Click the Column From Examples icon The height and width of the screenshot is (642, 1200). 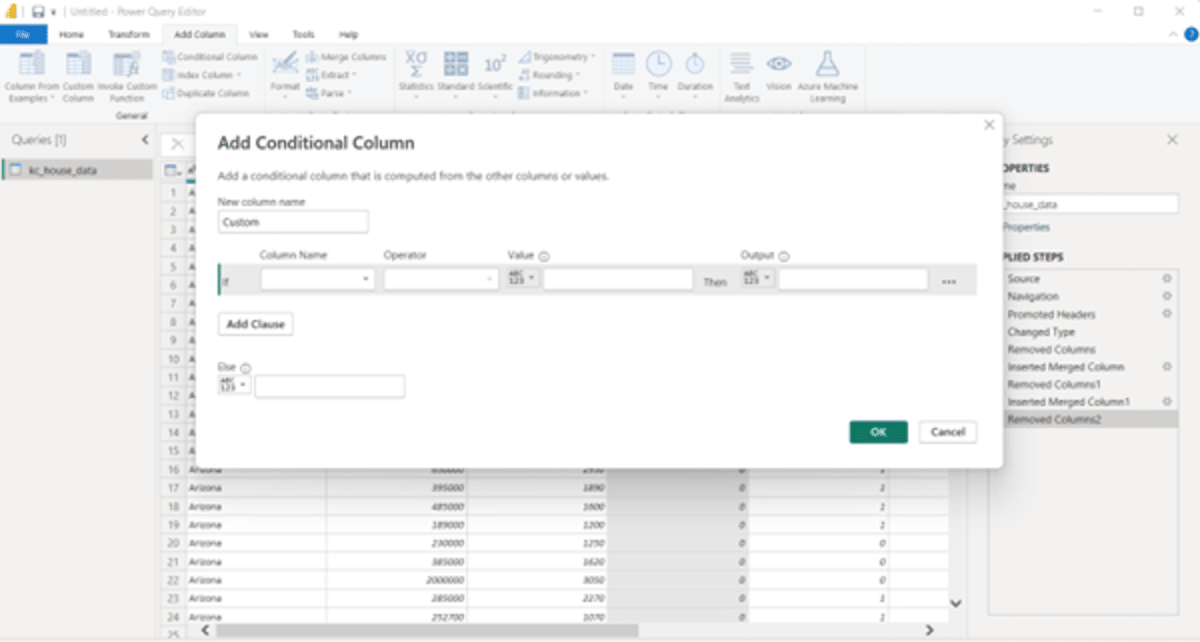[32, 64]
